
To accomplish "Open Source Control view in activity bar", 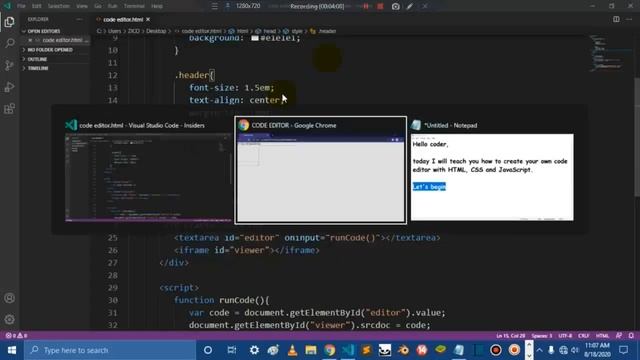I will [9, 65].
